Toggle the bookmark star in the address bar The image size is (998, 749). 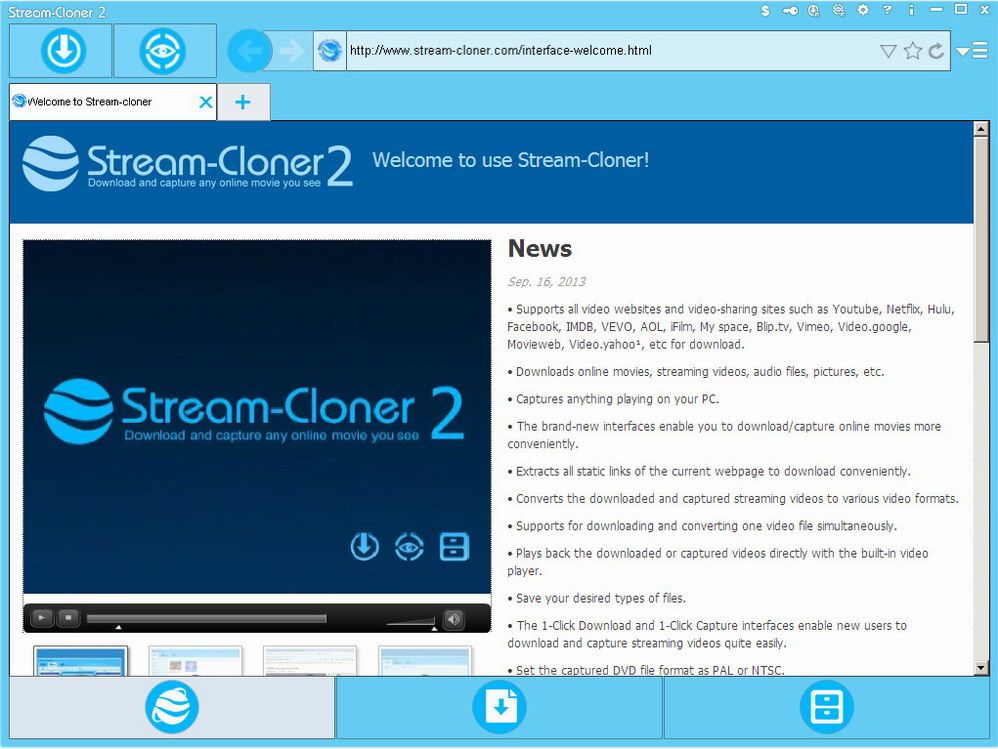click(913, 50)
